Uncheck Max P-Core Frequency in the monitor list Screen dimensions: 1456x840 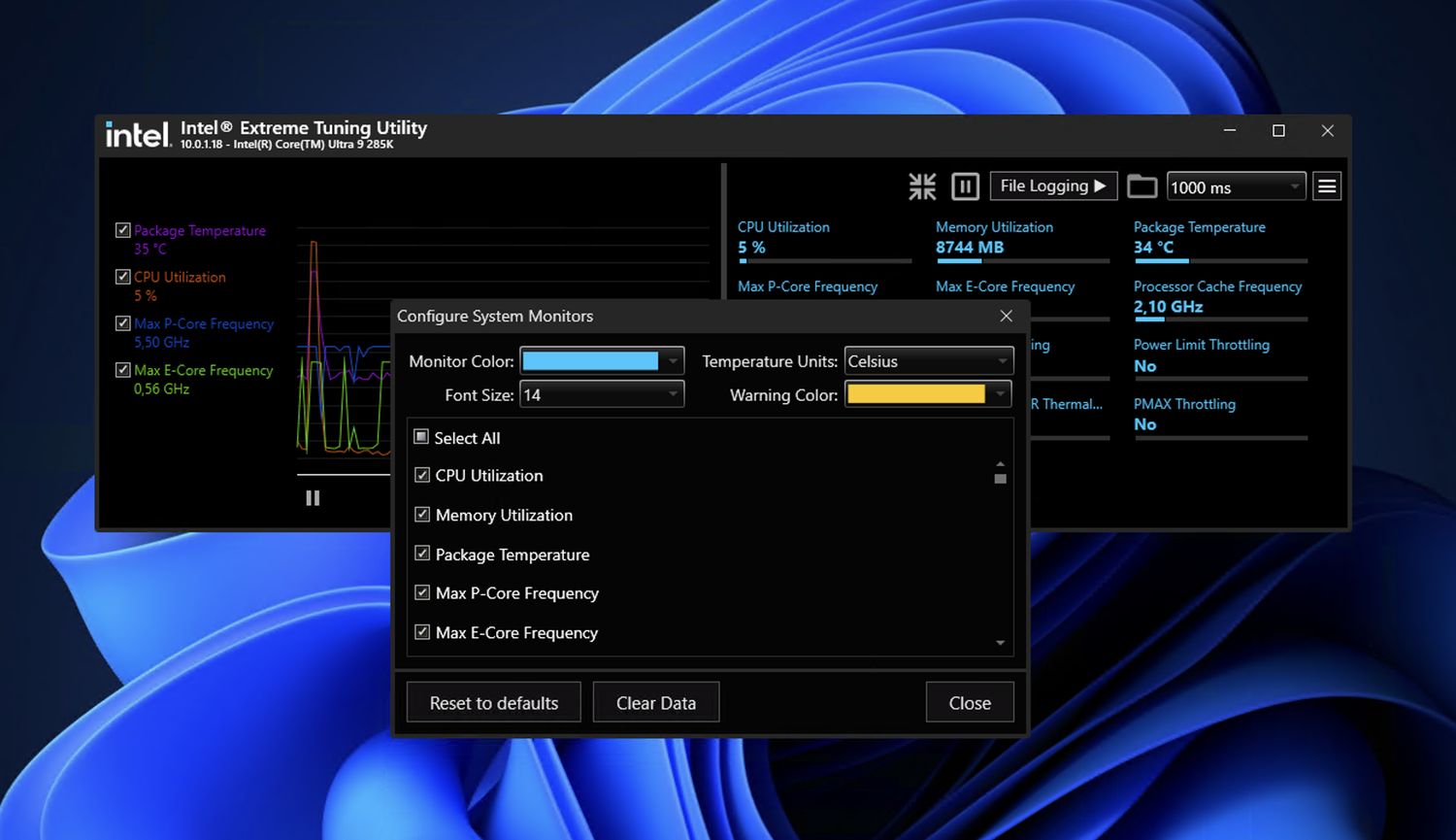(x=422, y=592)
